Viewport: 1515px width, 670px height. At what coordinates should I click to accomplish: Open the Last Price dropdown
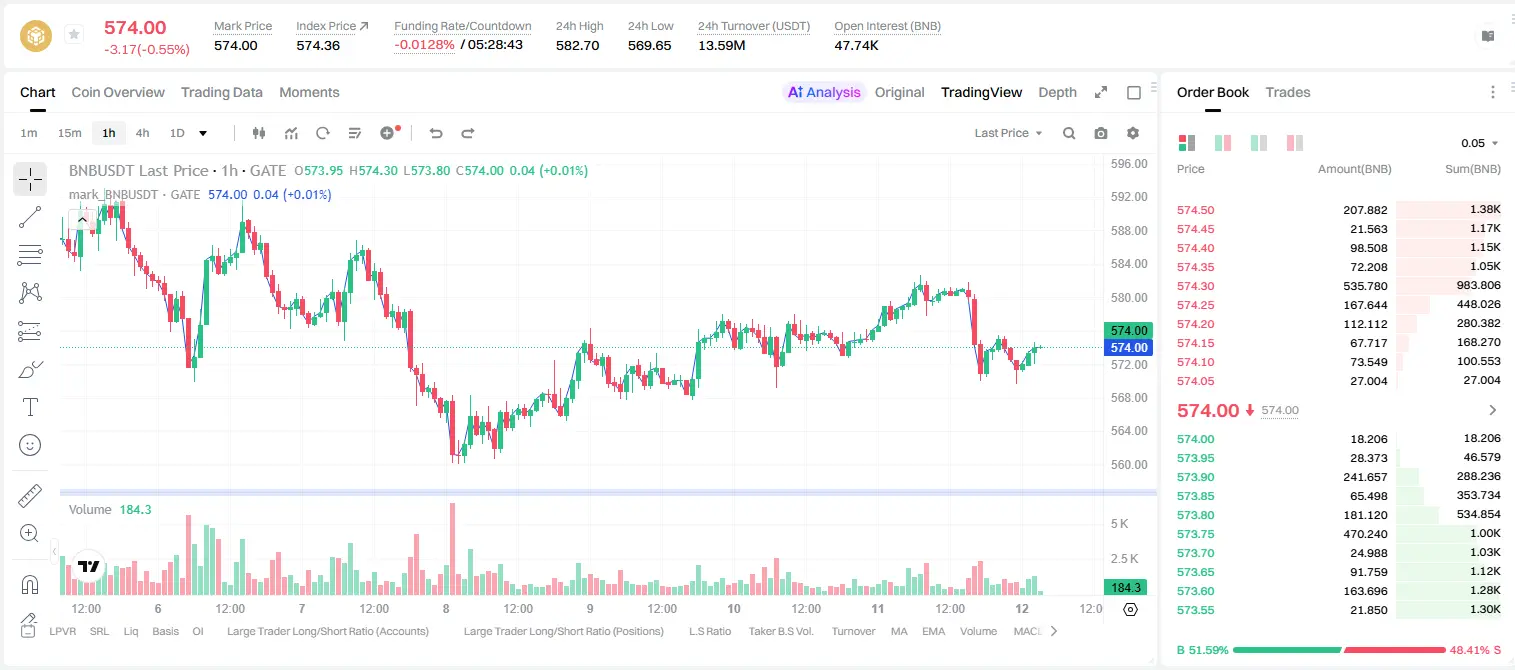click(x=1008, y=133)
